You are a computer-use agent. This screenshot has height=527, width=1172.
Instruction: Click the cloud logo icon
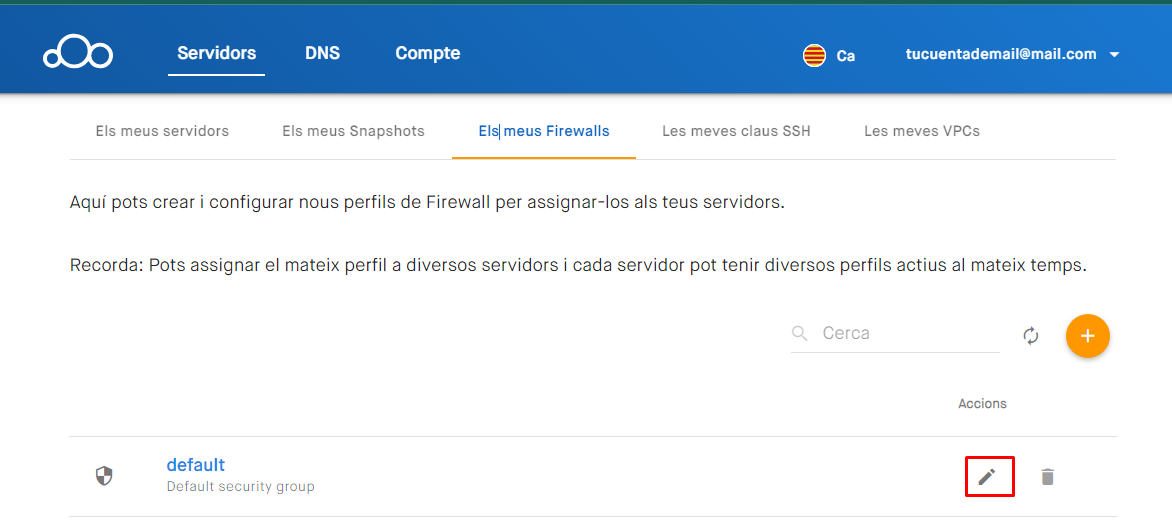click(x=78, y=54)
